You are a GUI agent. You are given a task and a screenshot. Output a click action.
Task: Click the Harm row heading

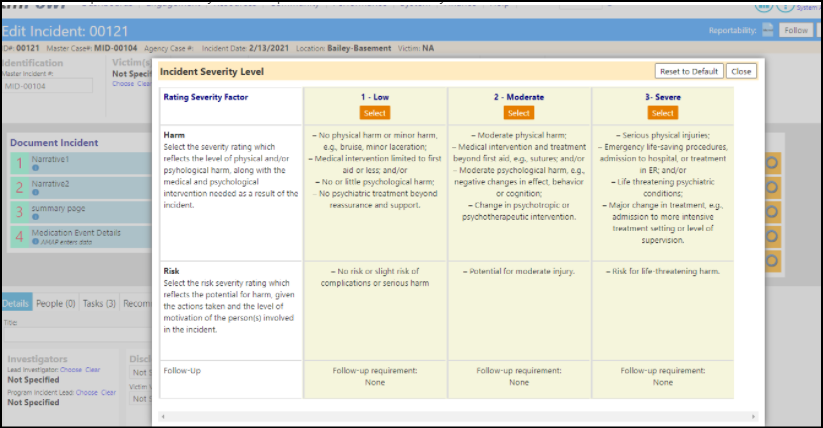click(174, 135)
